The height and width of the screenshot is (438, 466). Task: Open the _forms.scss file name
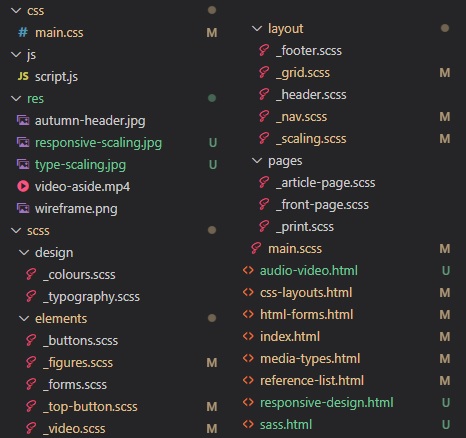[x=75, y=385]
